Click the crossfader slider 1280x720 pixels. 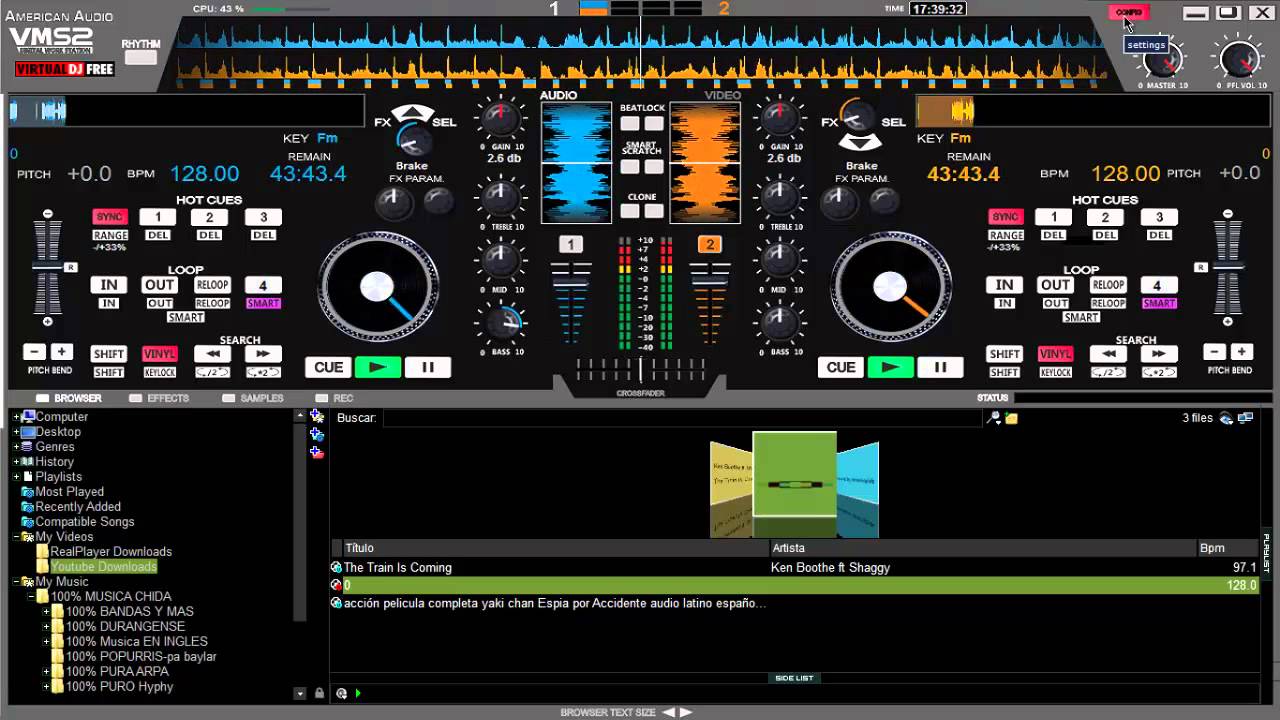(640, 368)
